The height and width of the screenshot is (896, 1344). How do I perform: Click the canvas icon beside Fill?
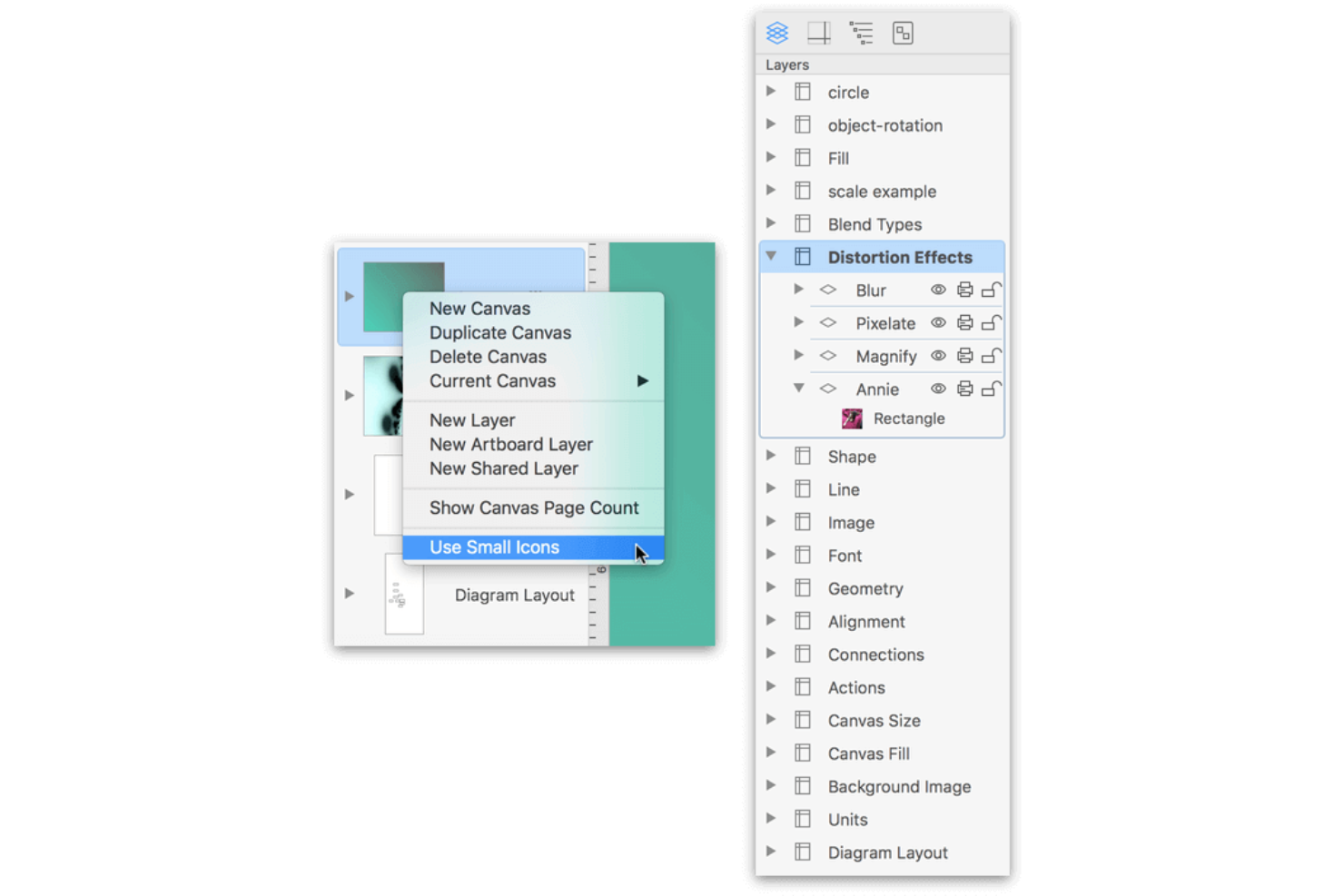click(803, 158)
